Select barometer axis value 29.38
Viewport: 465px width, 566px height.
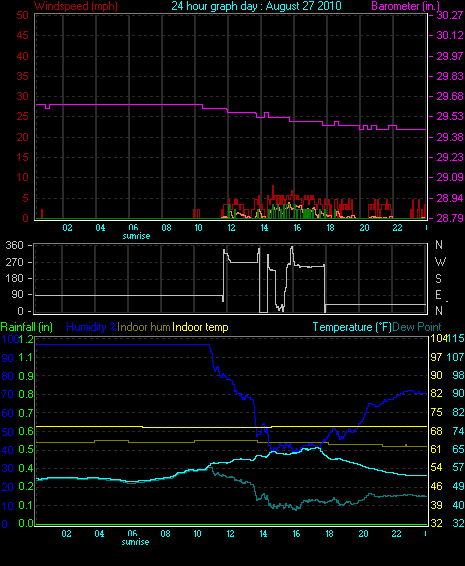point(450,137)
